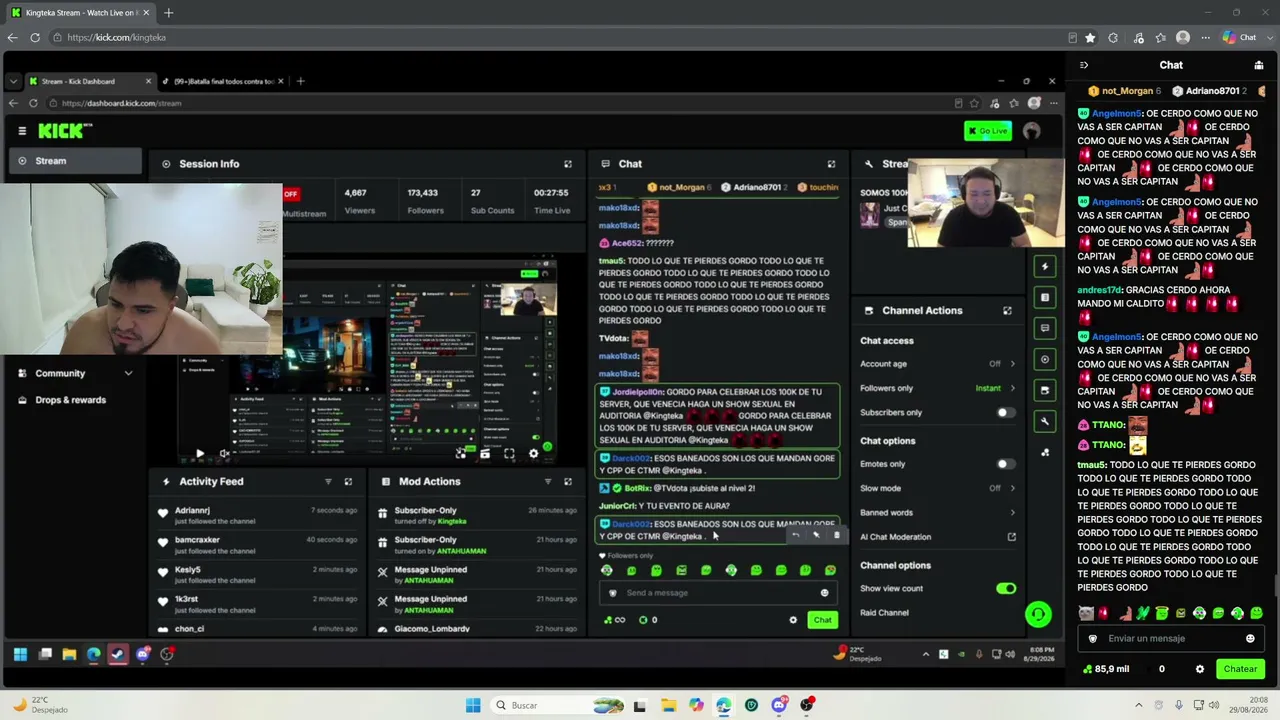Collapse the right-side Chat panel

(x=1084, y=65)
